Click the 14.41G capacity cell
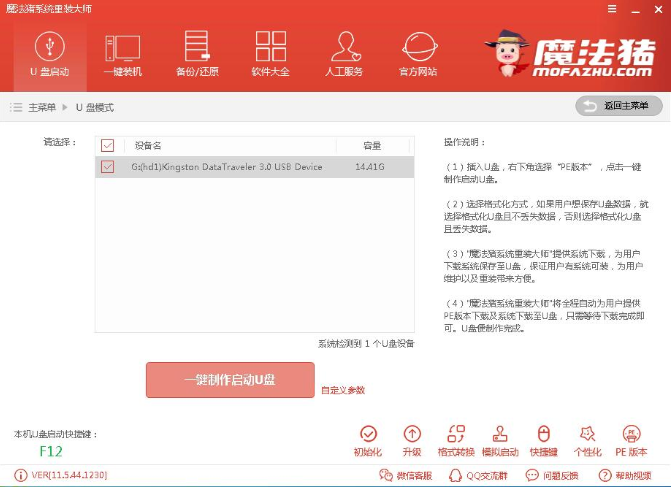 click(370, 167)
